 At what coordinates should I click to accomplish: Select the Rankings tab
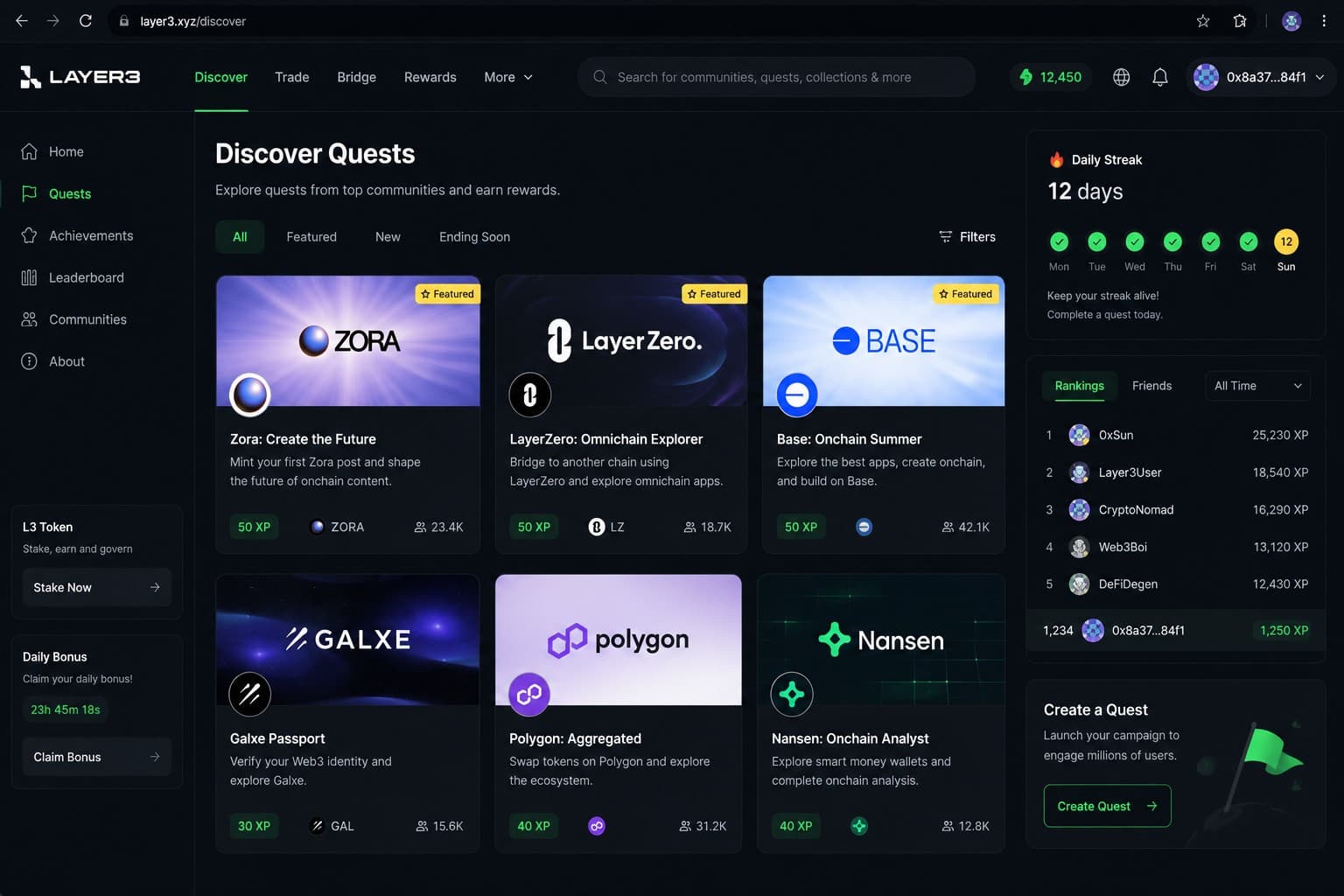click(x=1080, y=386)
